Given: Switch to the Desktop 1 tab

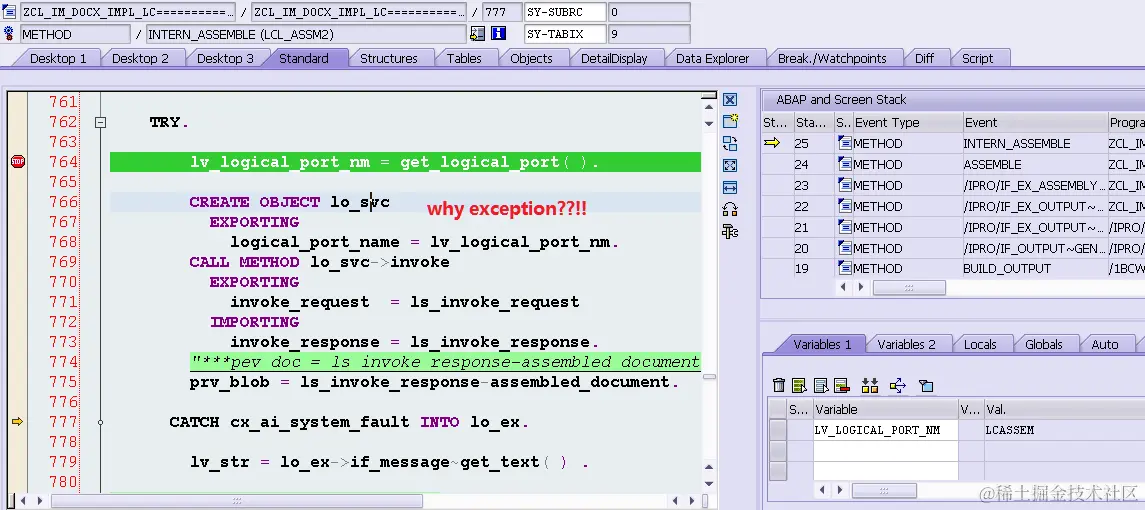Looking at the screenshot, I should [x=58, y=58].
